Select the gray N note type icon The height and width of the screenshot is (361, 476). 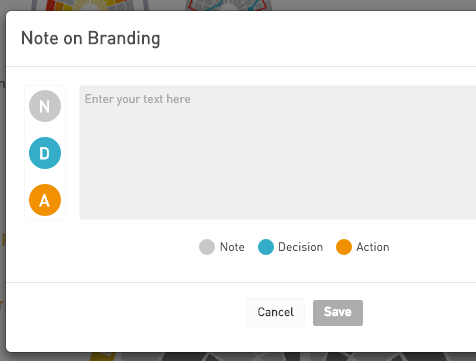[45, 106]
